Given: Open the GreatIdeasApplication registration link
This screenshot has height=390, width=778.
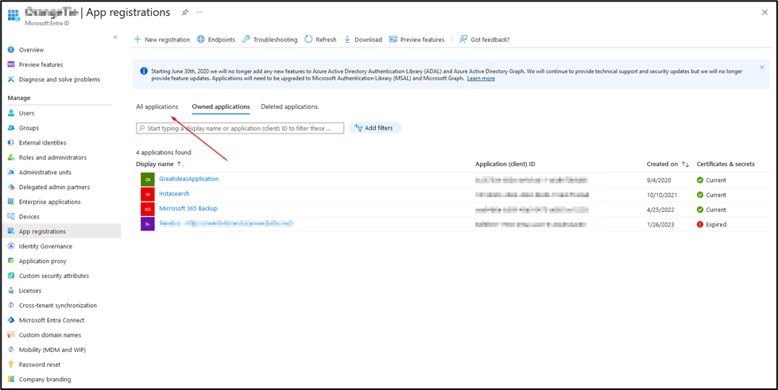Looking at the screenshot, I should click(x=189, y=179).
